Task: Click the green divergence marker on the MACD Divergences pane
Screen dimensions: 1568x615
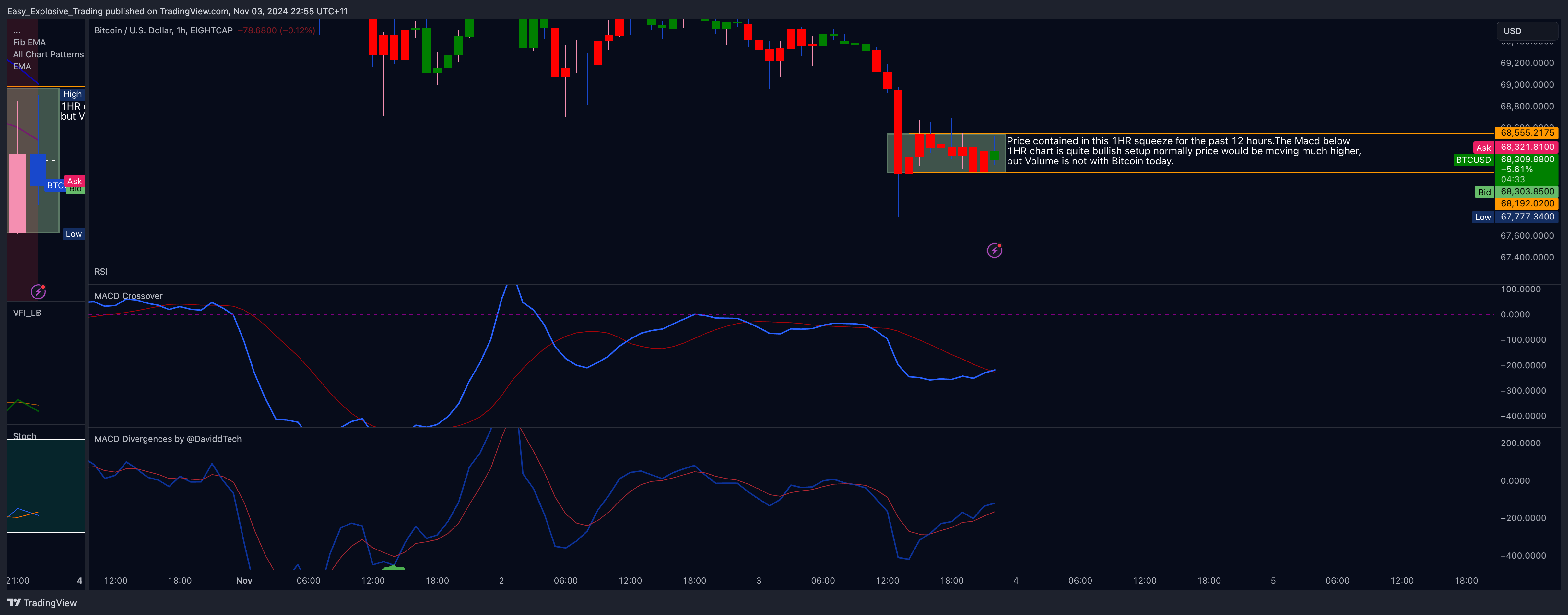Action: pyautogui.click(x=393, y=567)
